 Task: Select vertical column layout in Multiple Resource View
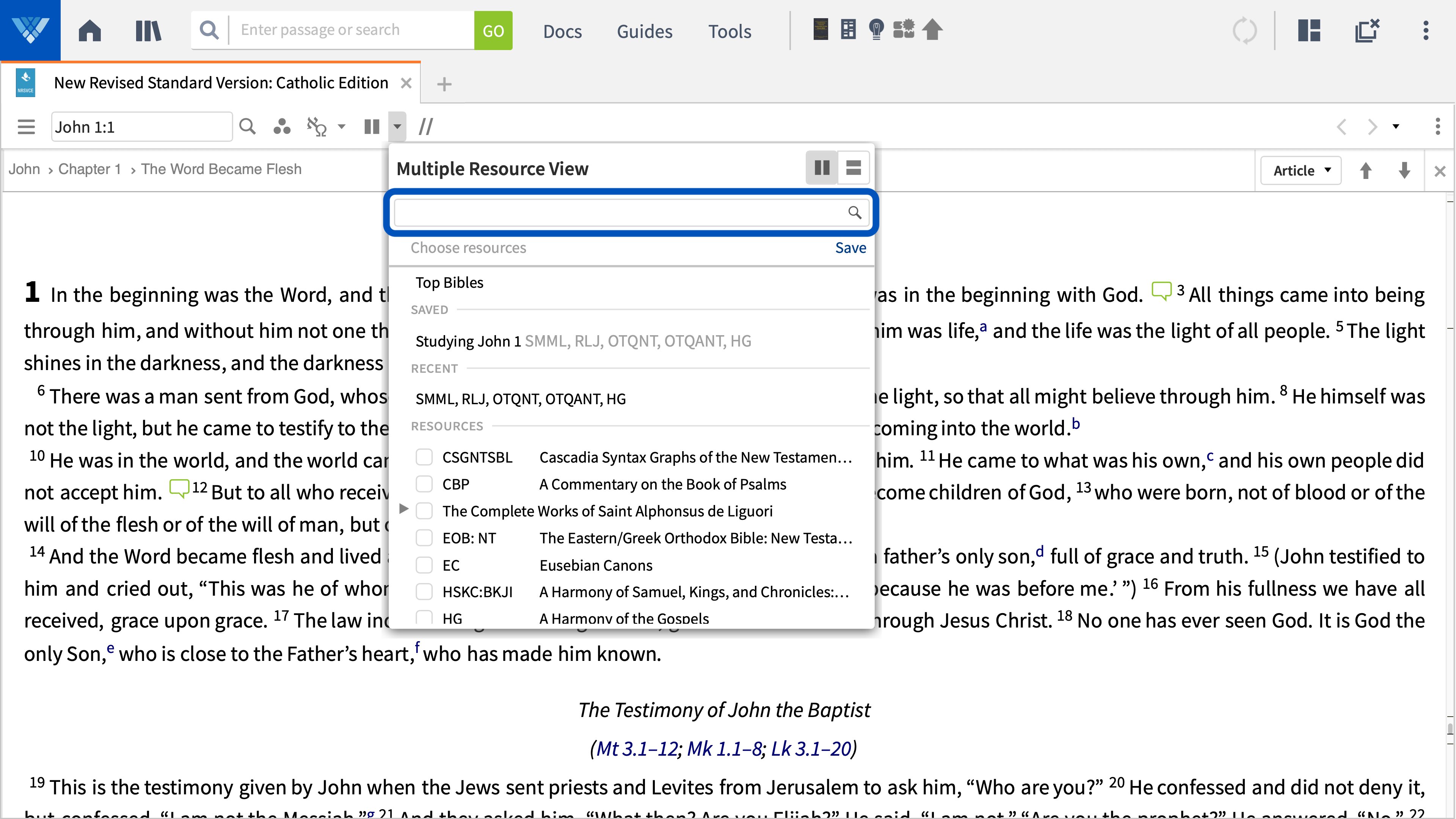[822, 168]
